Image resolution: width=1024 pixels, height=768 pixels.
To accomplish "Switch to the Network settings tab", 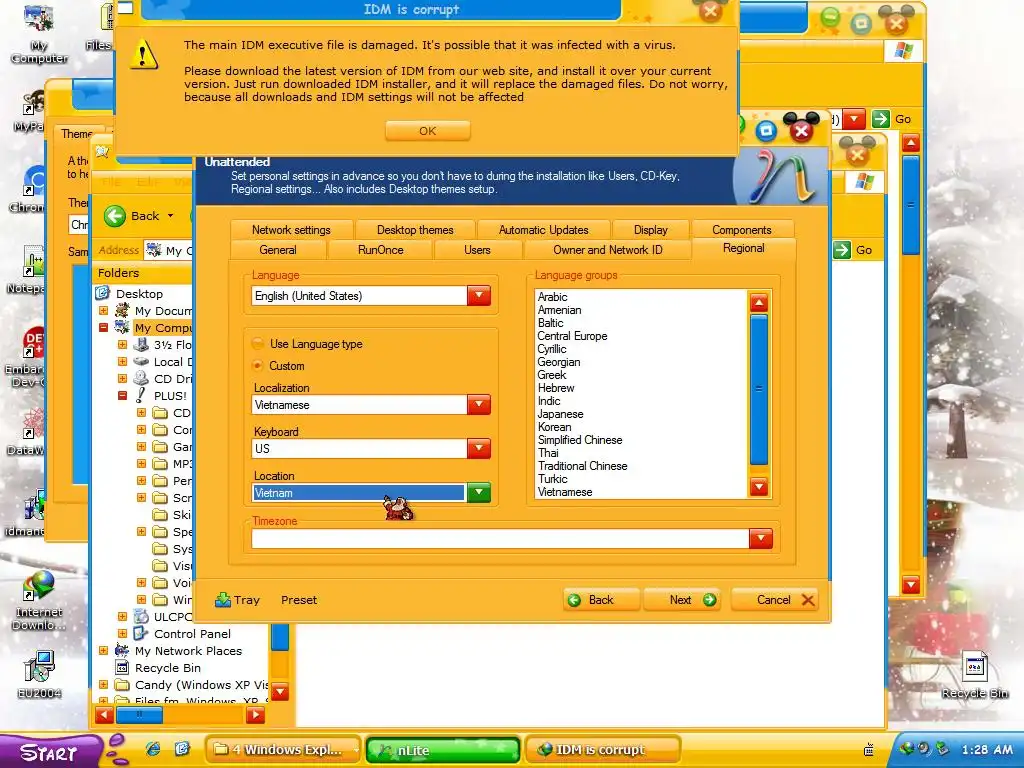I will pos(291,230).
